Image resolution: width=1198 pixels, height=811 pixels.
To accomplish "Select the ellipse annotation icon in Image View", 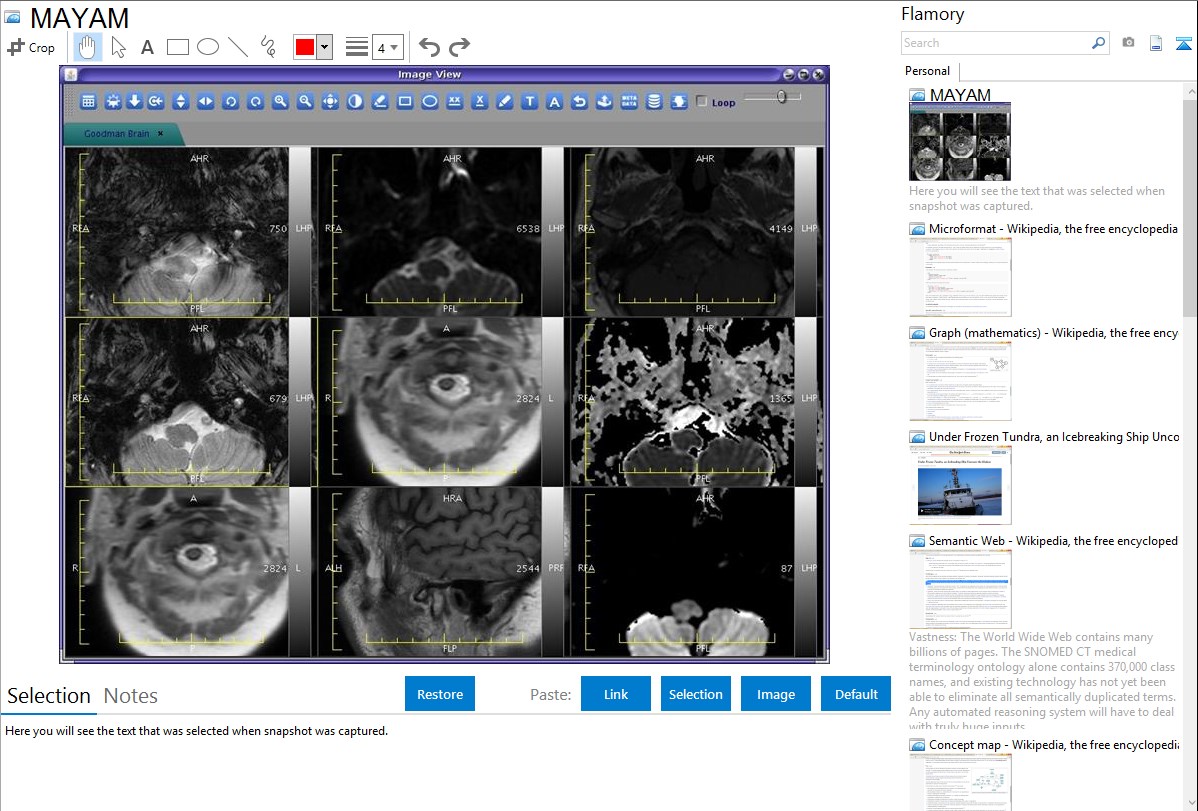I will (x=429, y=102).
